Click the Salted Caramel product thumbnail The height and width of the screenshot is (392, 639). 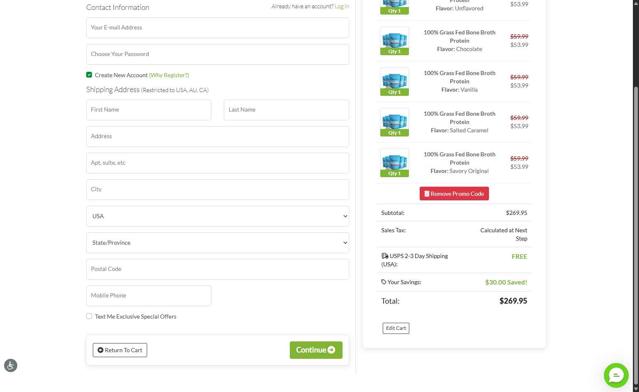click(x=394, y=123)
